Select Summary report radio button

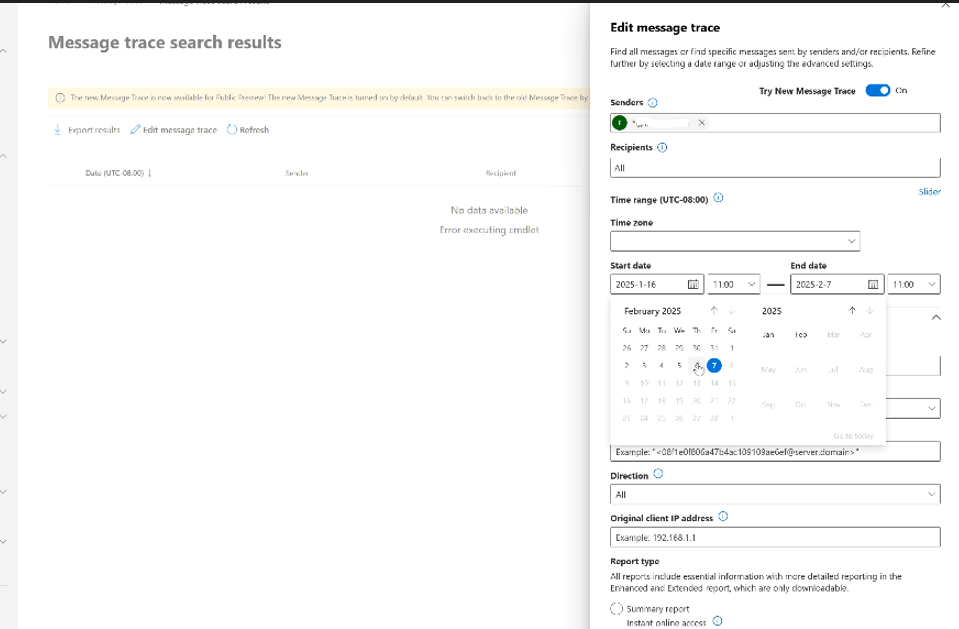(616, 609)
